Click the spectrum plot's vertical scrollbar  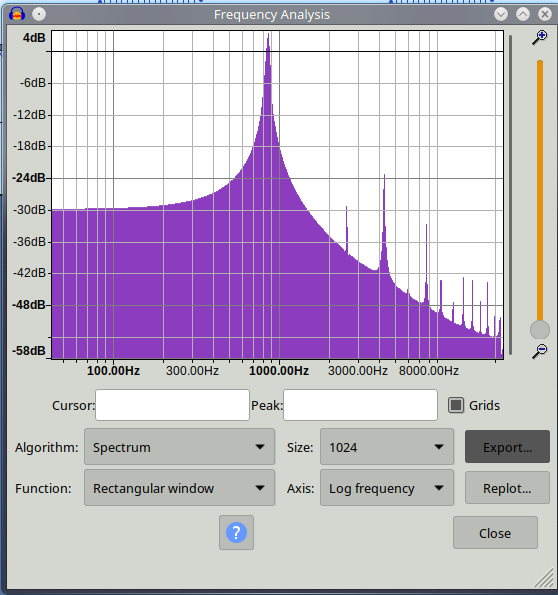[x=511, y=194]
